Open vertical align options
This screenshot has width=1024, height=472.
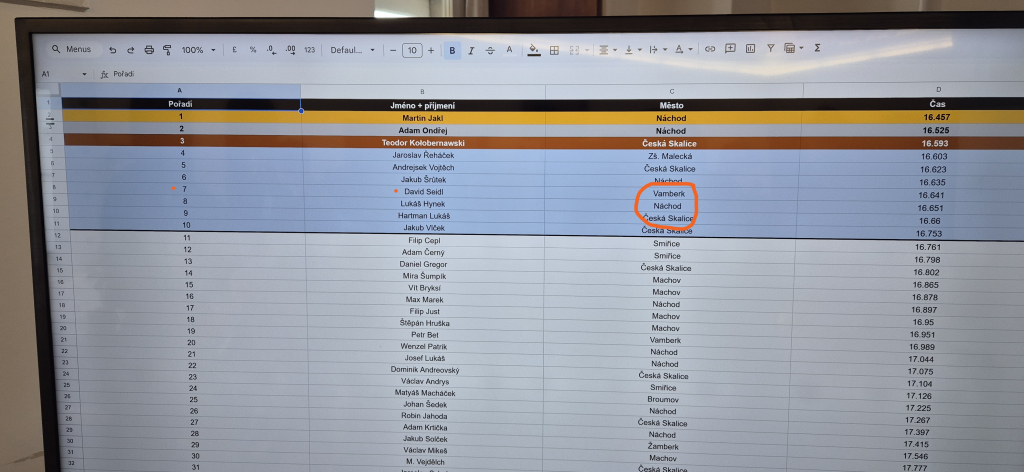point(633,50)
